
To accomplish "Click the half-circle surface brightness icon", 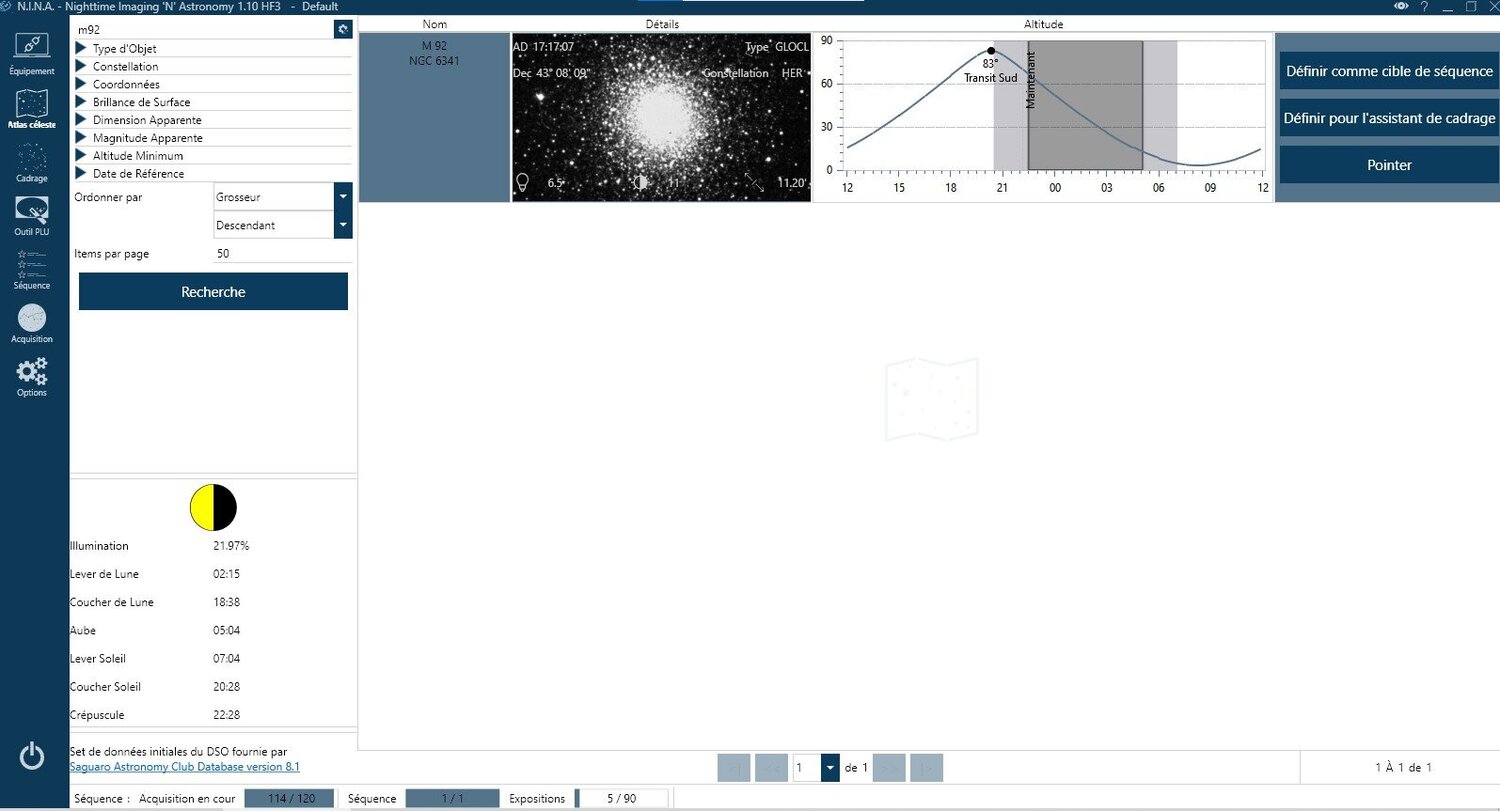I will 641,182.
